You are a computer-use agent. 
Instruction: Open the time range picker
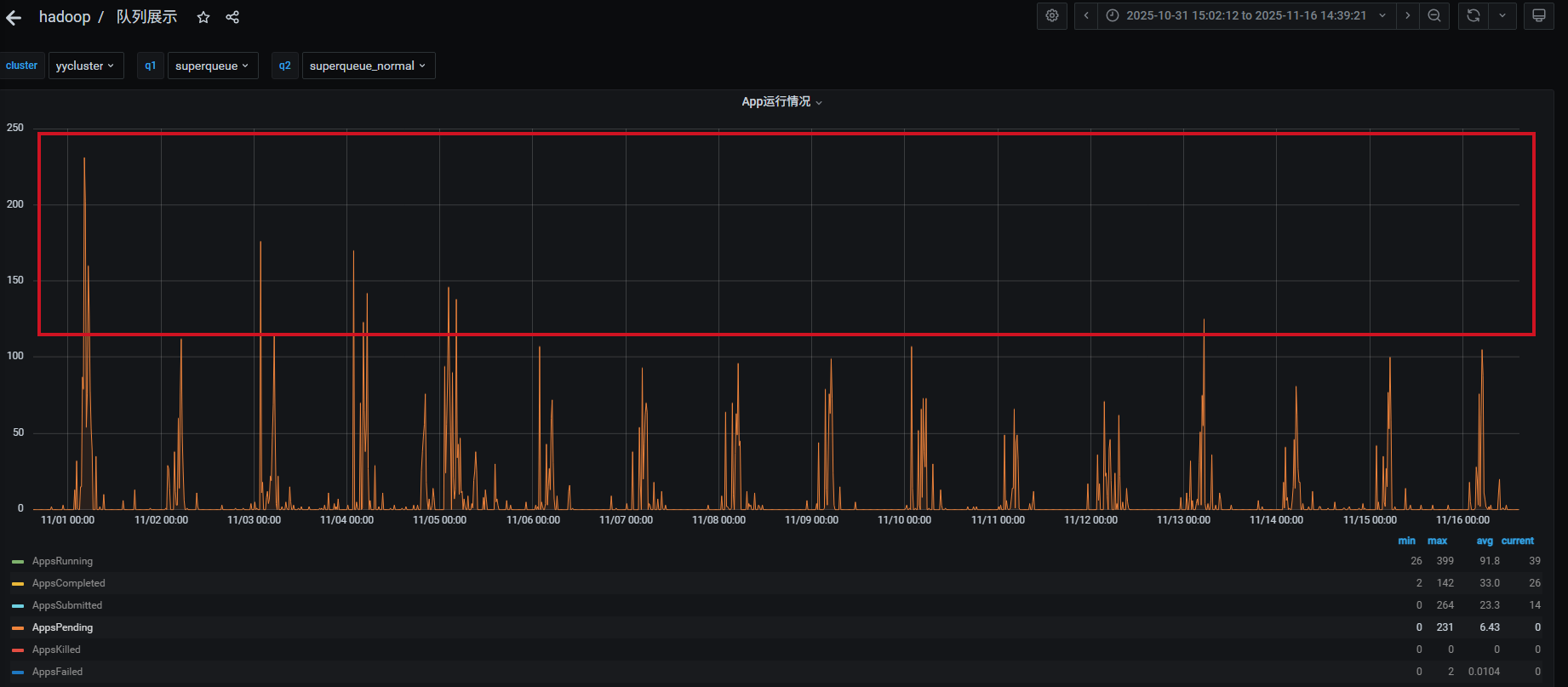click(1246, 16)
